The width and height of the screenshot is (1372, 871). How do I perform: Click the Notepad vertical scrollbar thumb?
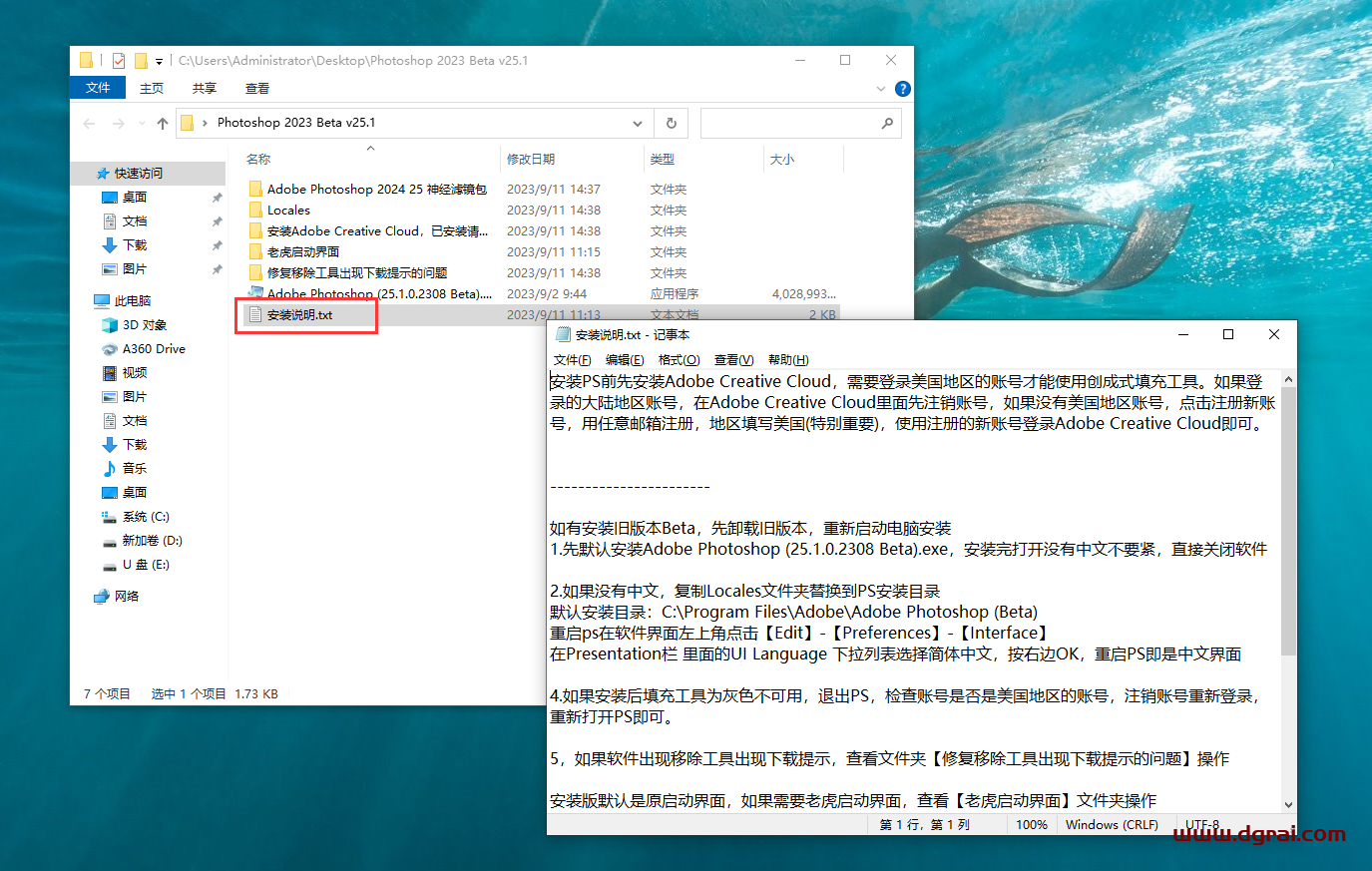tap(1288, 521)
